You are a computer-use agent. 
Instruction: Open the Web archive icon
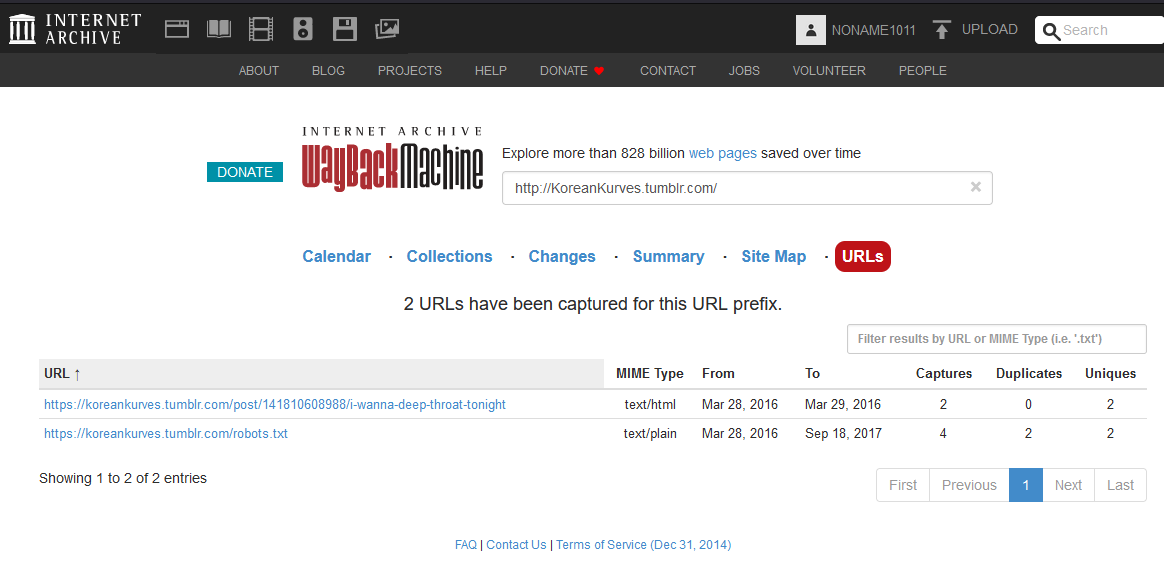(x=177, y=29)
